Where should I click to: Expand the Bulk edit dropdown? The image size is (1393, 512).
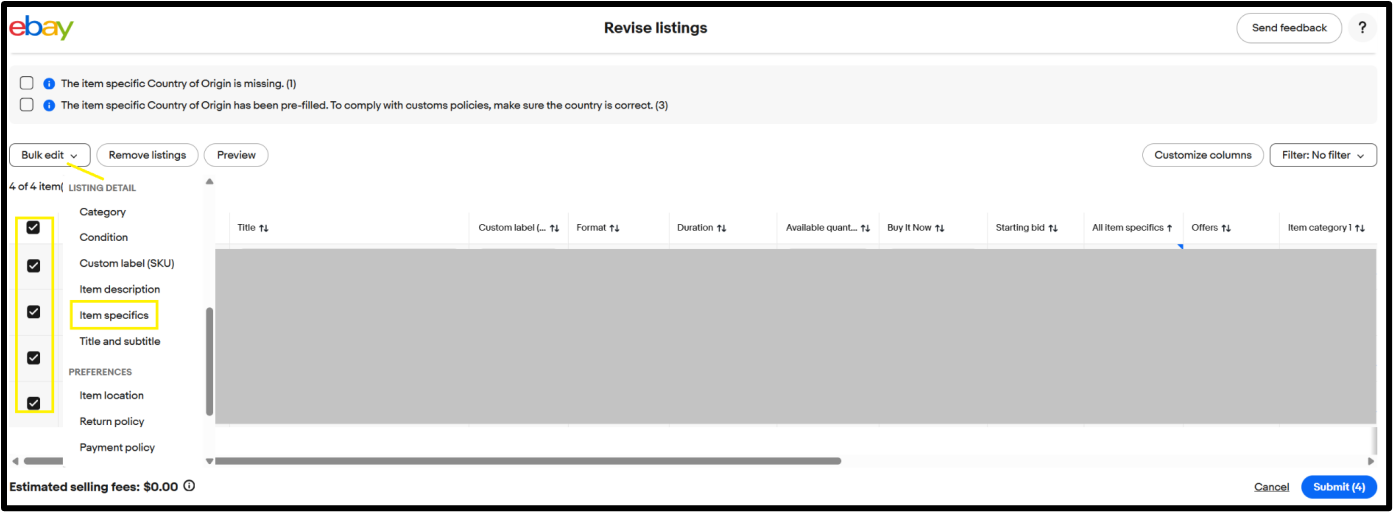(49, 155)
